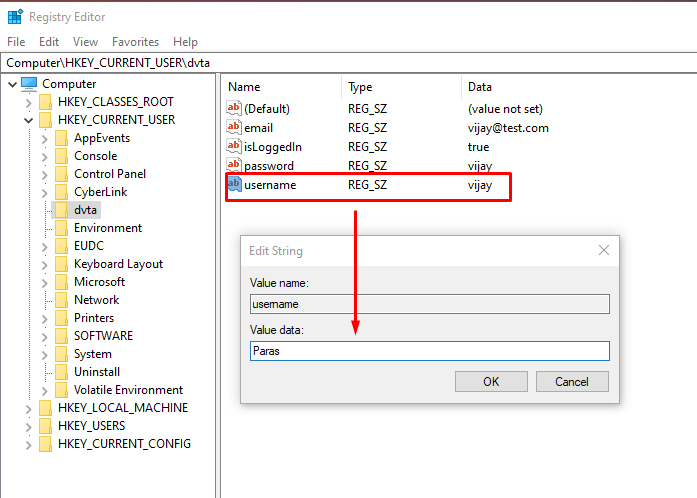Collapse the HKEY_CURRENT_USER node
697x498 pixels.
click(x=28, y=120)
